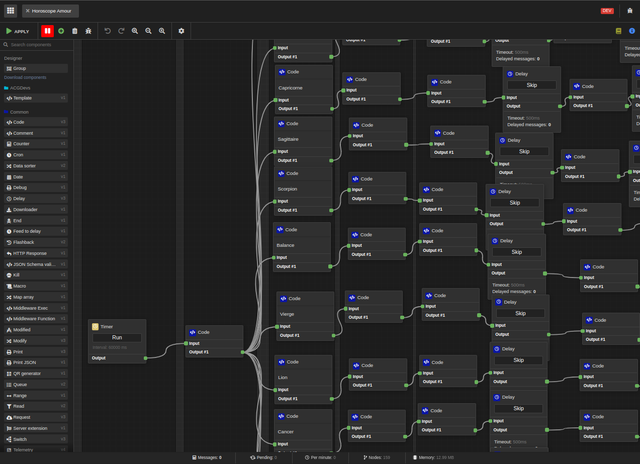Select the Data sorter component

[36, 166]
